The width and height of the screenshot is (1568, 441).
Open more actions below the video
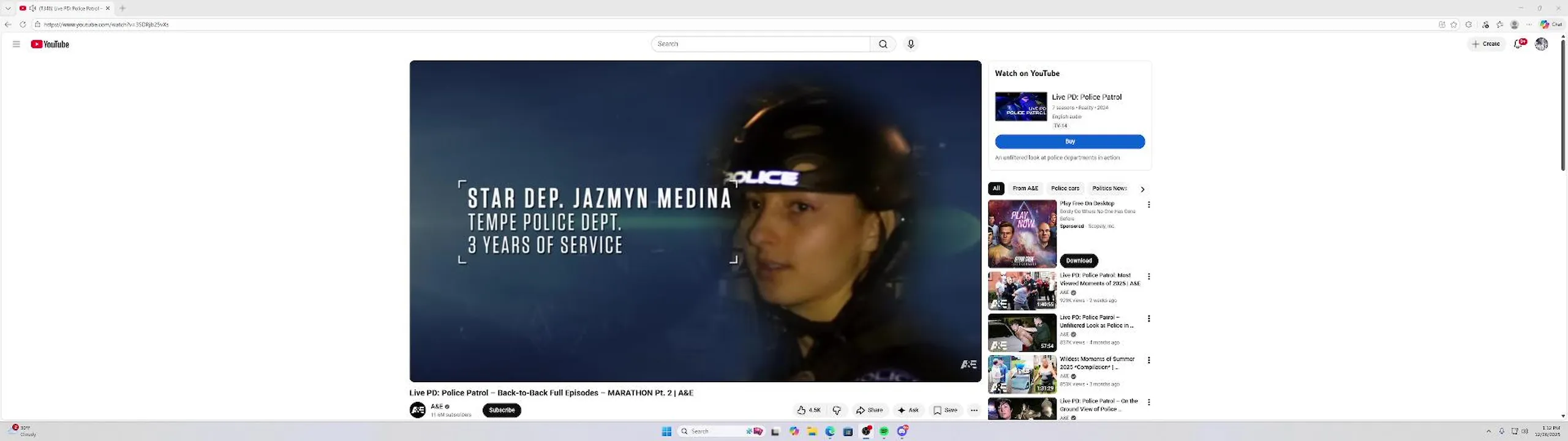click(974, 410)
